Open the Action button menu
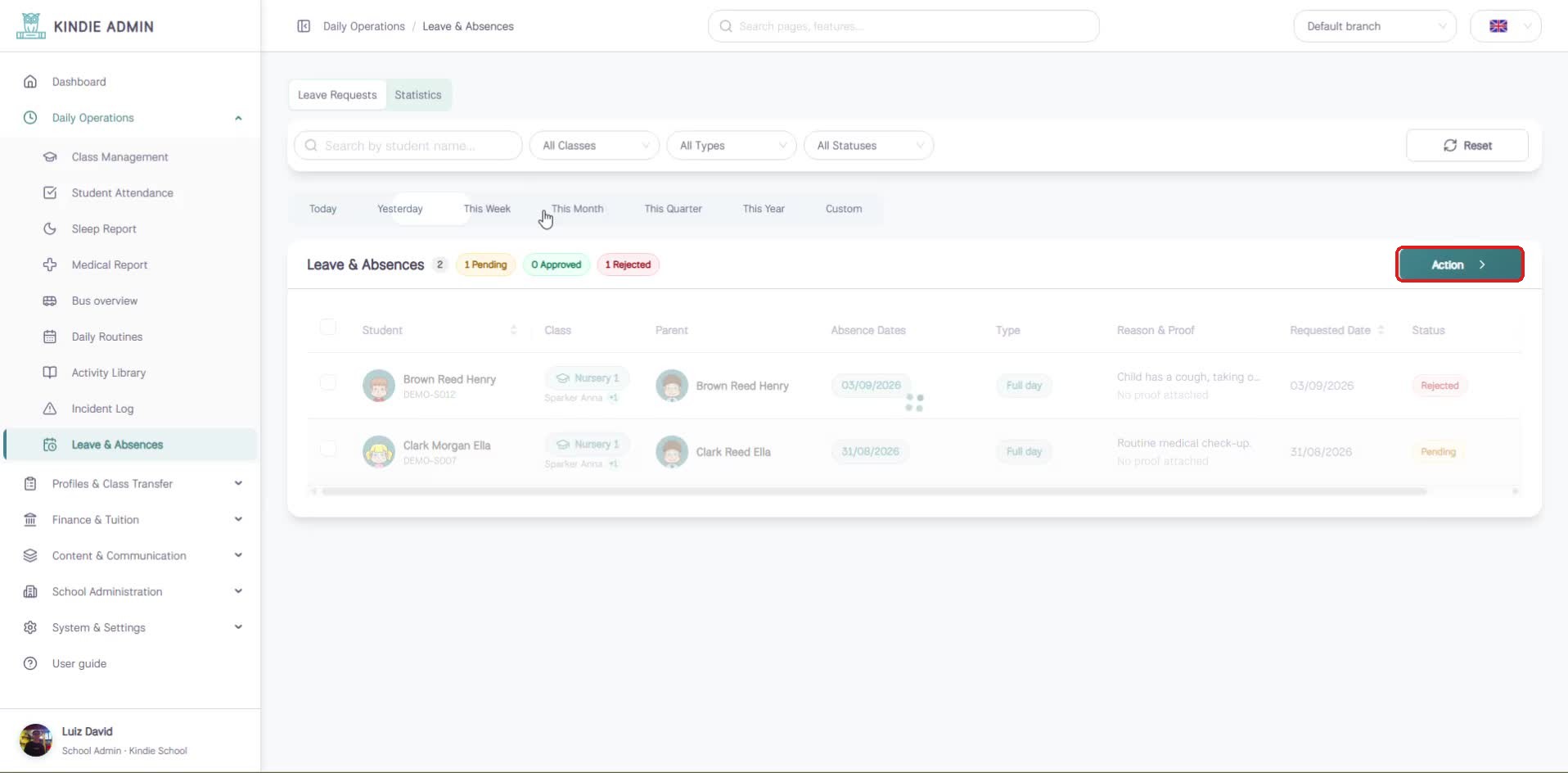The height and width of the screenshot is (773, 1568). pyautogui.click(x=1460, y=264)
